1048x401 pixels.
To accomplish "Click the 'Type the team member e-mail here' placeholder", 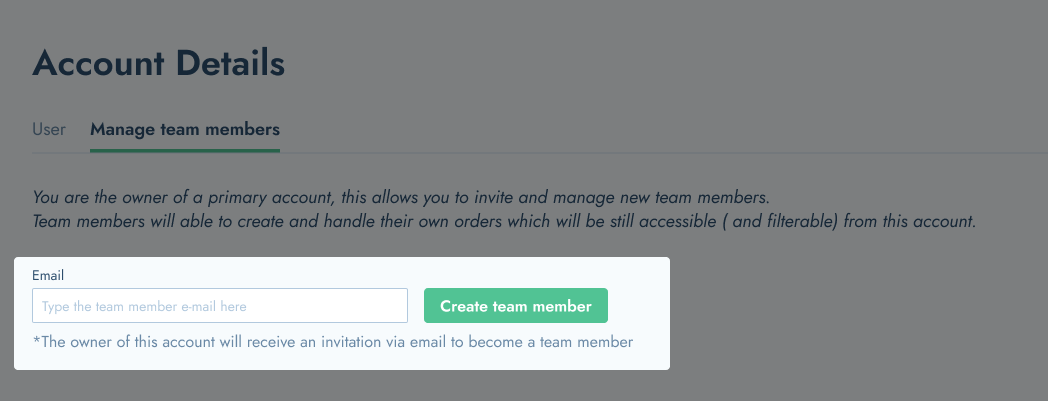I will (144, 307).
